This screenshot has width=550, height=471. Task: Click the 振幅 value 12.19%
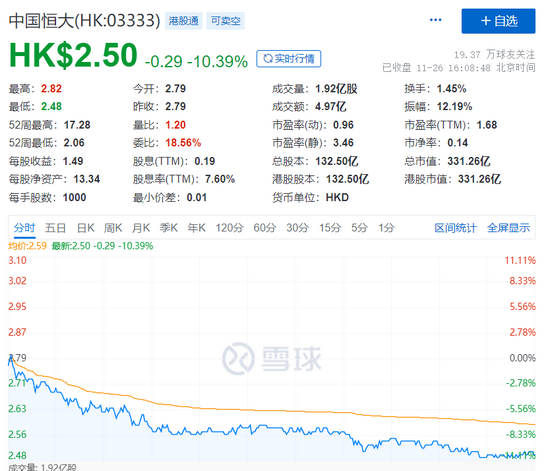454,107
